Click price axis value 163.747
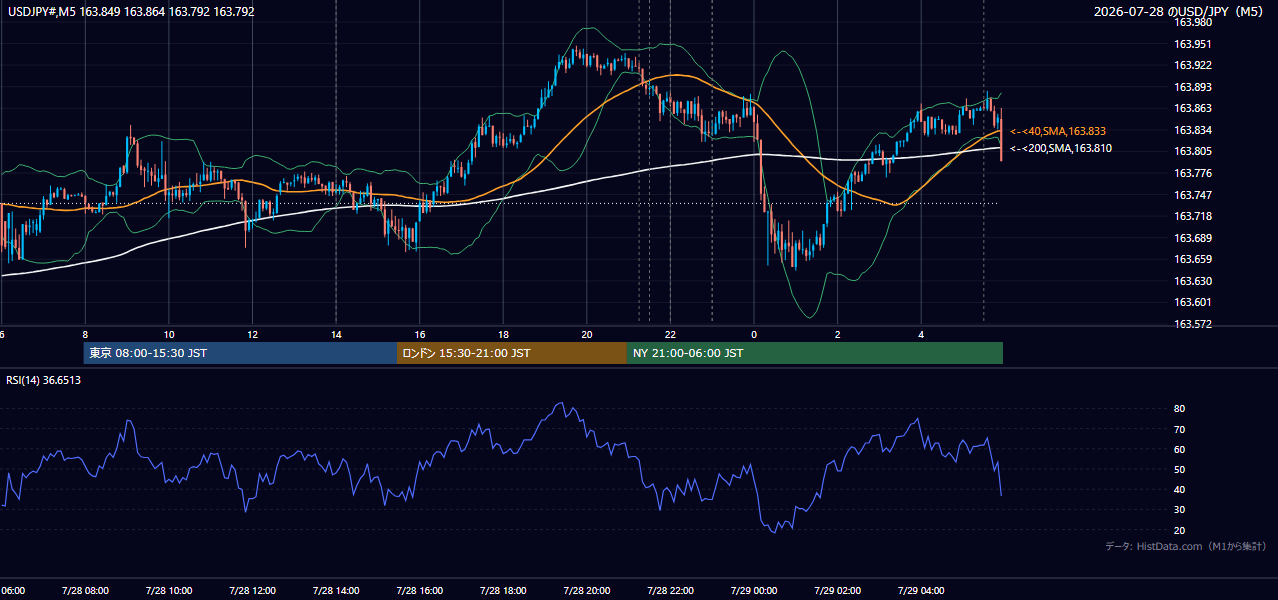The image size is (1278, 600). [1192, 195]
